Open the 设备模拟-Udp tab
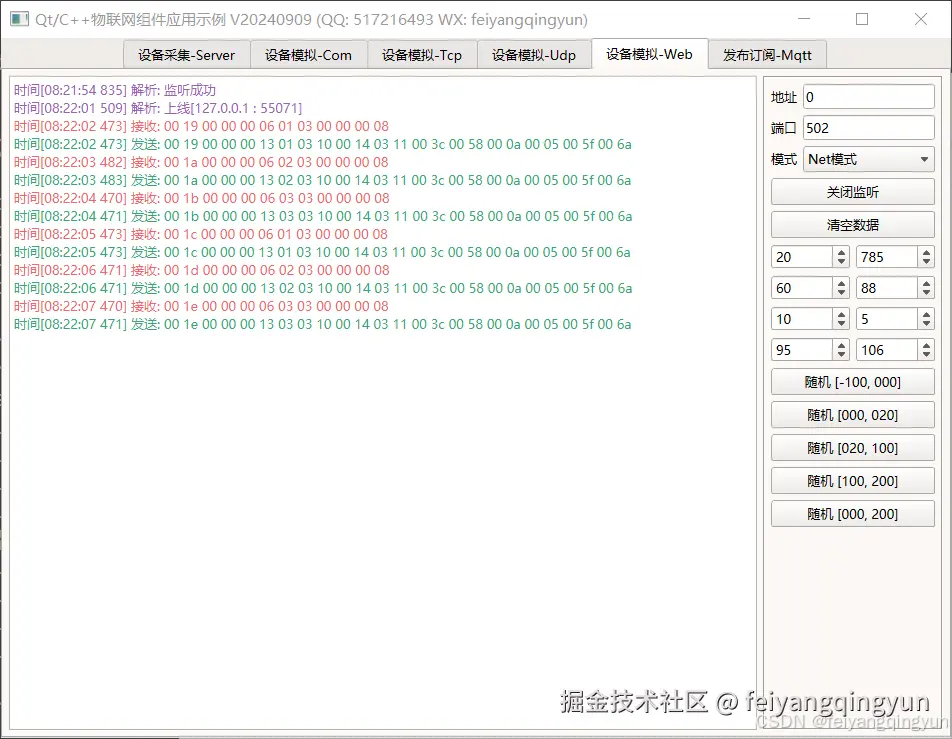Screen dimensions: 952x739 pyautogui.click(x=535, y=55)
